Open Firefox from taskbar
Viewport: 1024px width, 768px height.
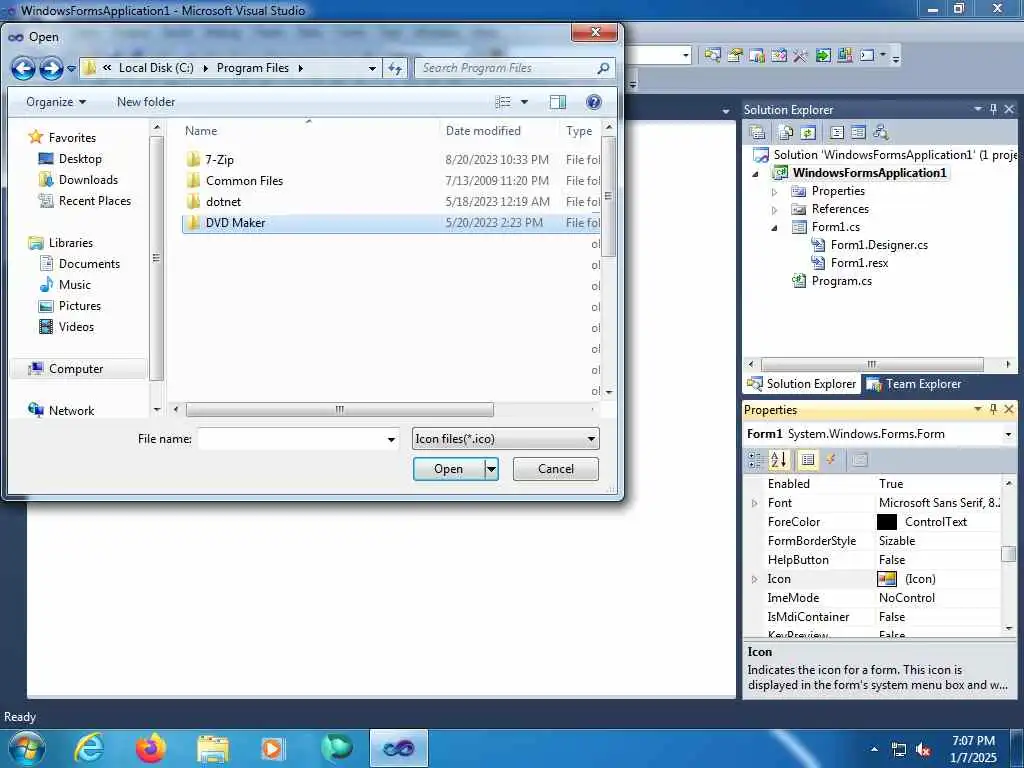[151, 748]
